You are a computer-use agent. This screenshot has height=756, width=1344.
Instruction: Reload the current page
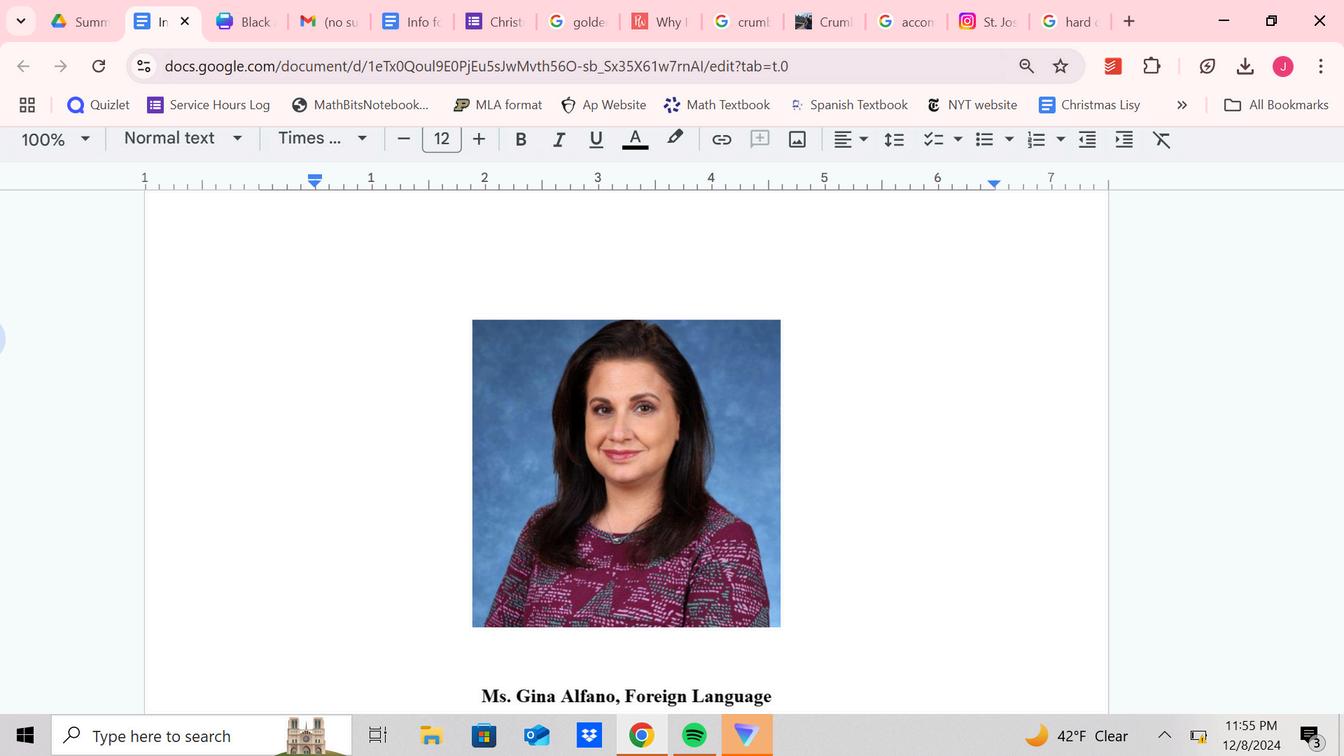click(98, 66)
